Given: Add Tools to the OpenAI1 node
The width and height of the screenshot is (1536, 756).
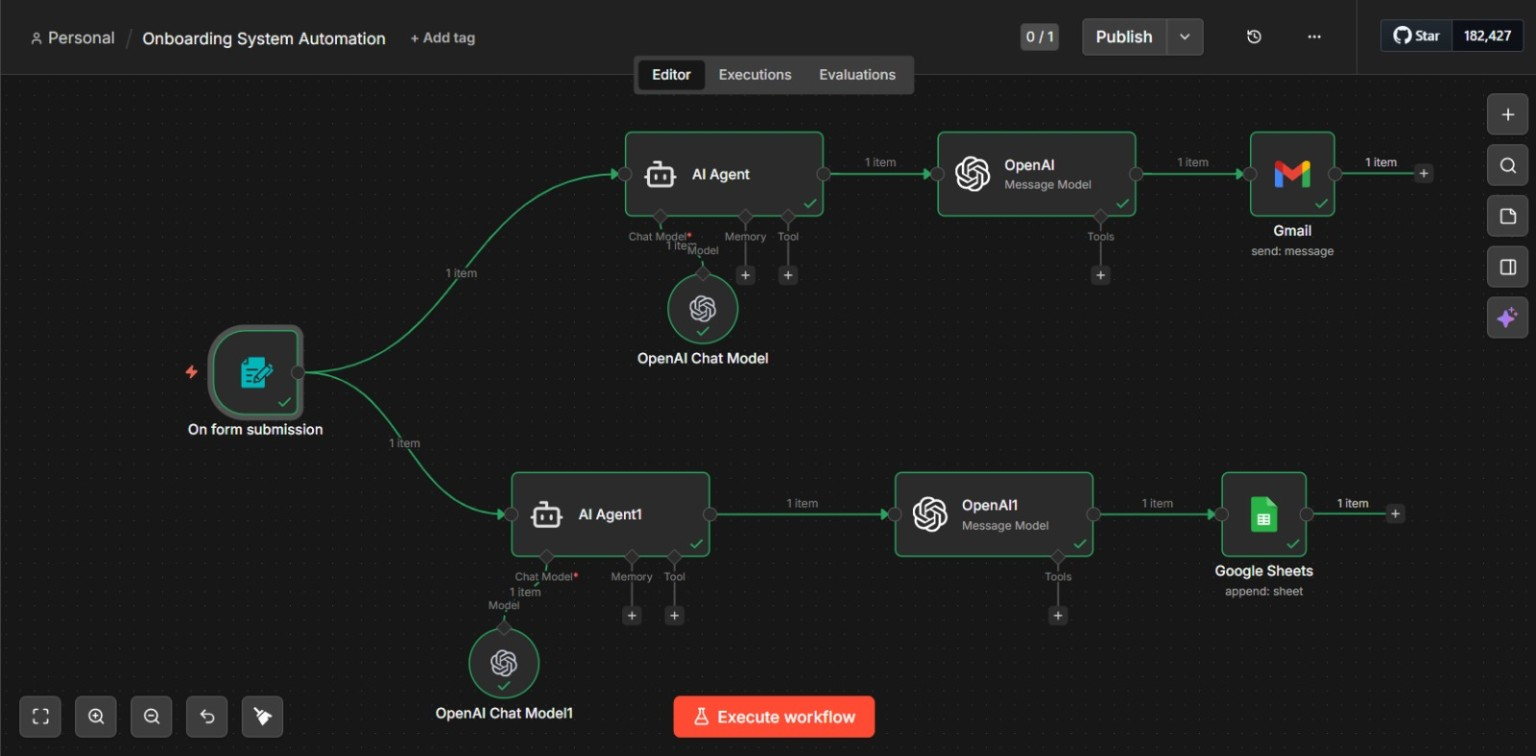Looking at the screenshot, I should [x=1057, y=615].
